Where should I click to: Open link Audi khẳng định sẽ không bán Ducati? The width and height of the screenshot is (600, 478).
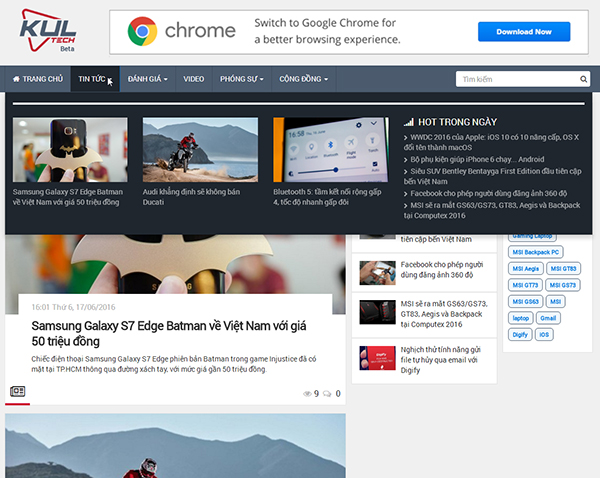click(x=191, y=197)
